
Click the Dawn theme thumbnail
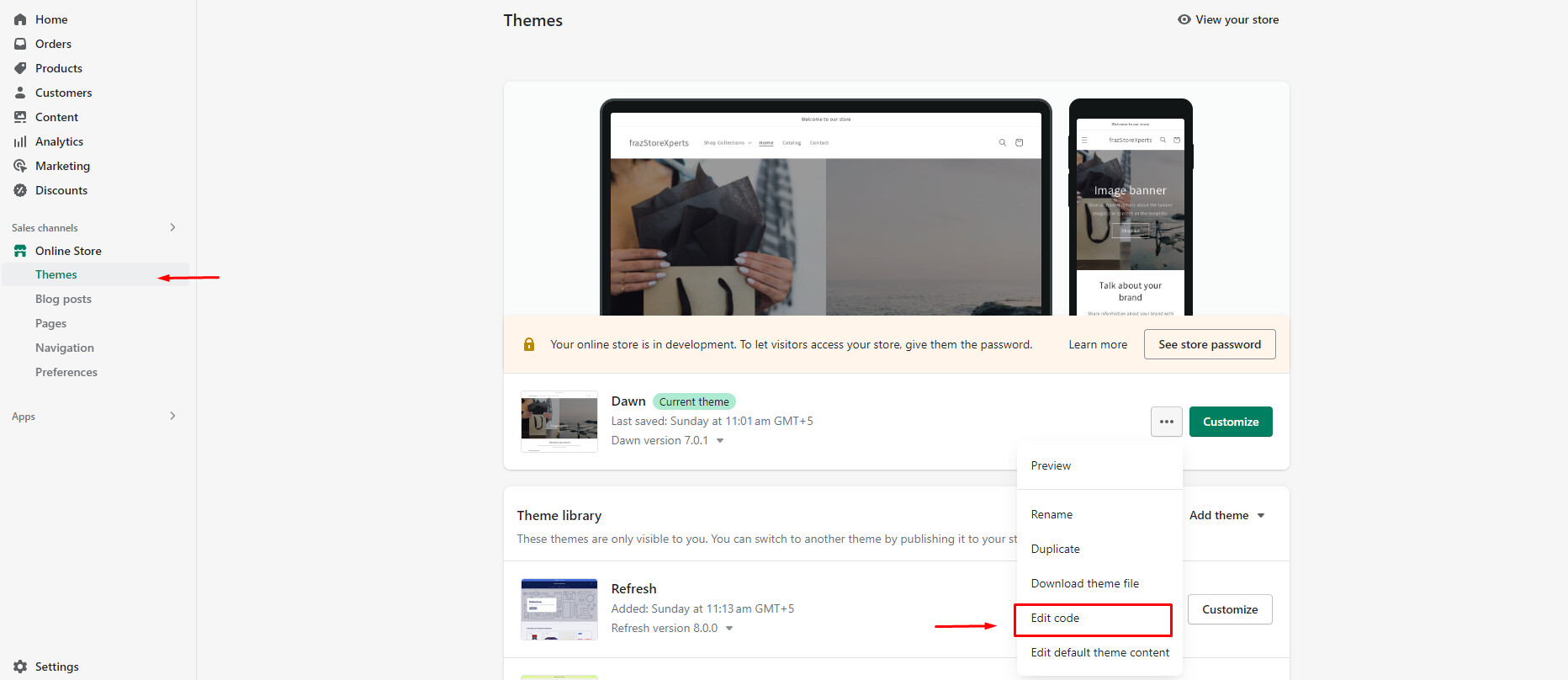click(x=559, y=422)
